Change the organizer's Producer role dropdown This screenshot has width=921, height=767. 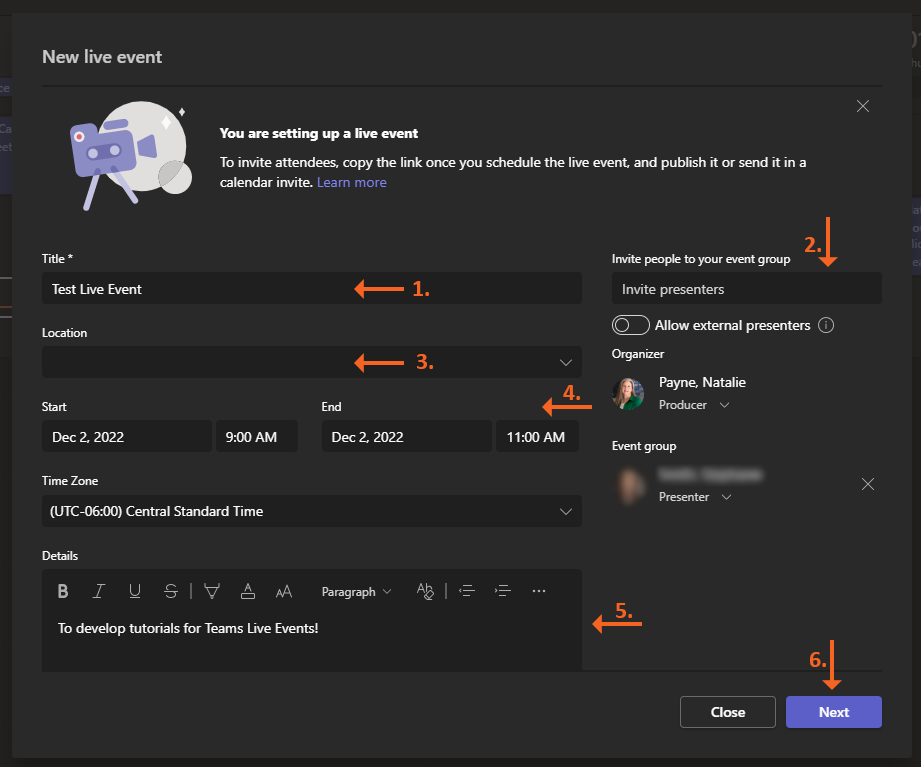coord(694,405)
